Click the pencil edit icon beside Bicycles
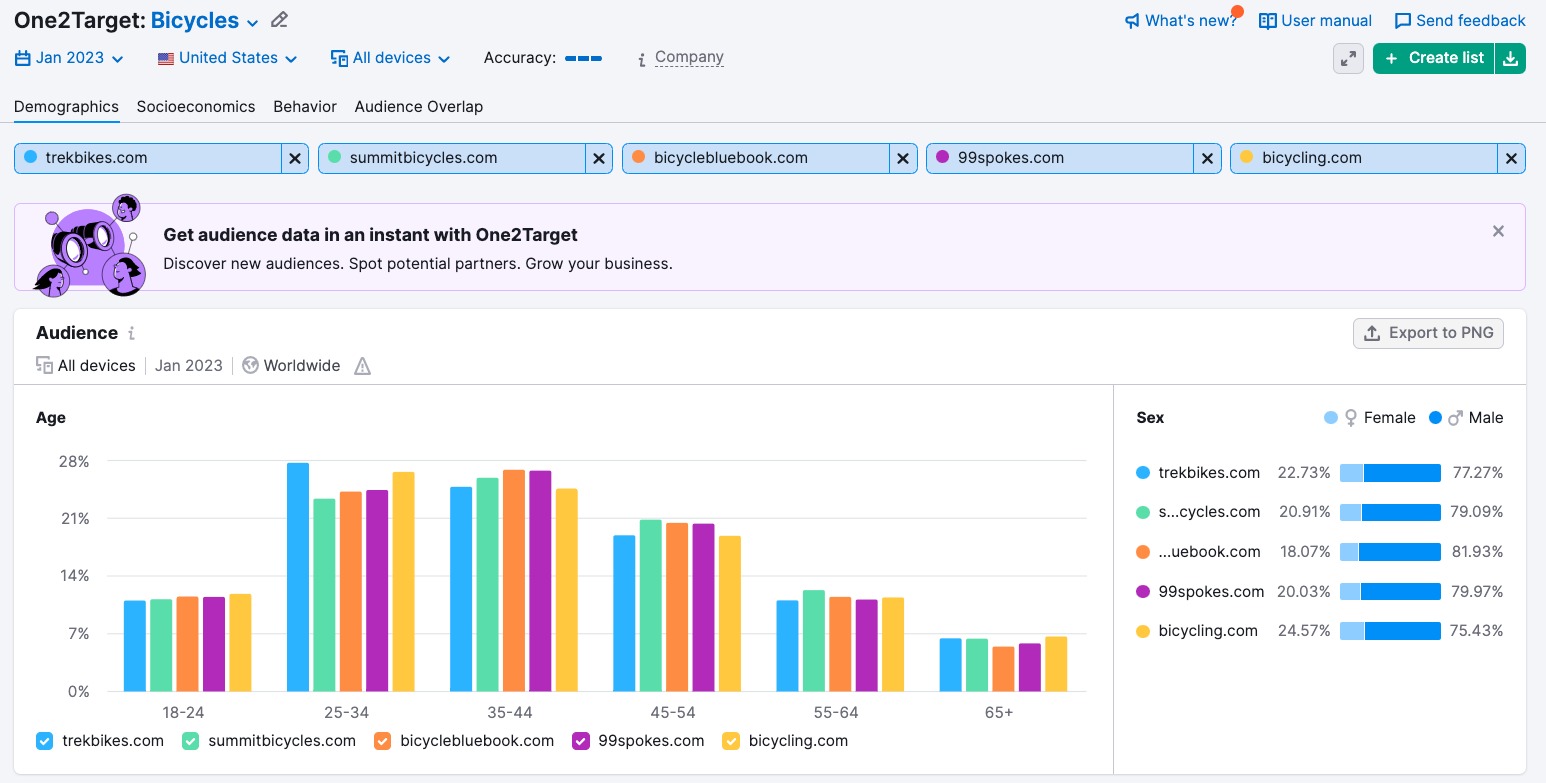 280,20
